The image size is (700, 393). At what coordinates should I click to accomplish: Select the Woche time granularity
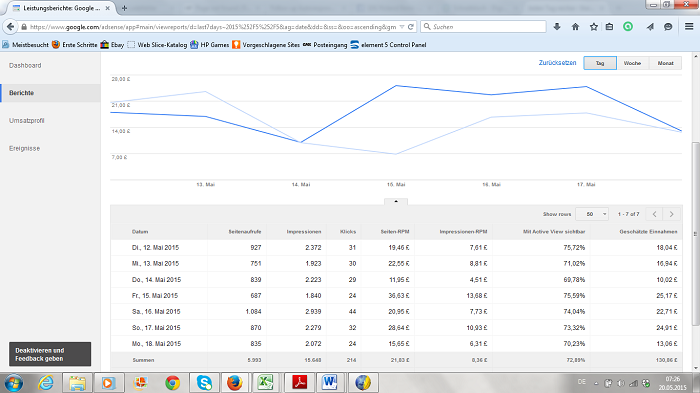(632, 63)
